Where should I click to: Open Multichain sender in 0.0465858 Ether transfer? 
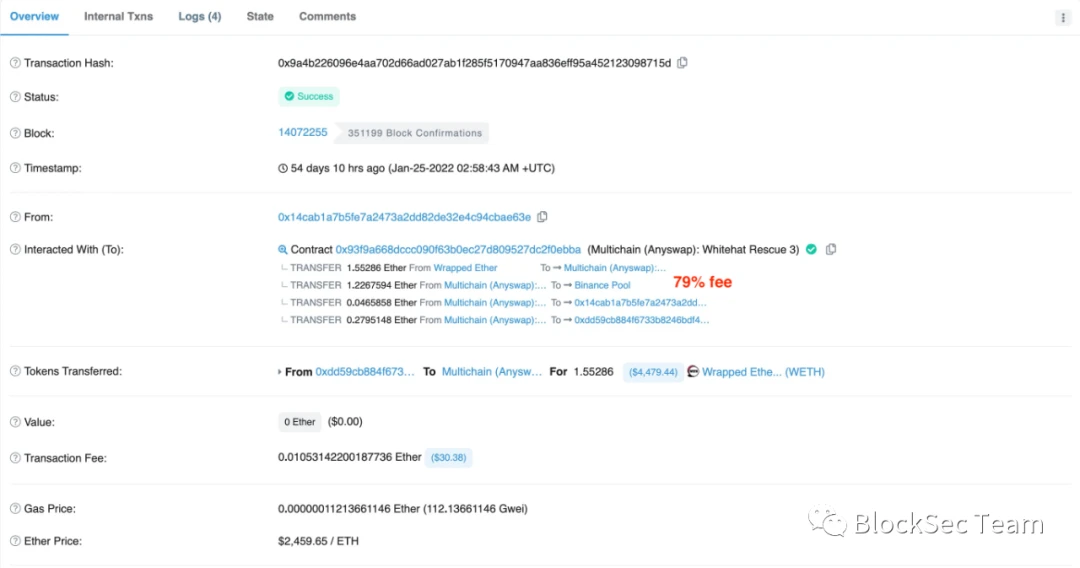(495, 302)
